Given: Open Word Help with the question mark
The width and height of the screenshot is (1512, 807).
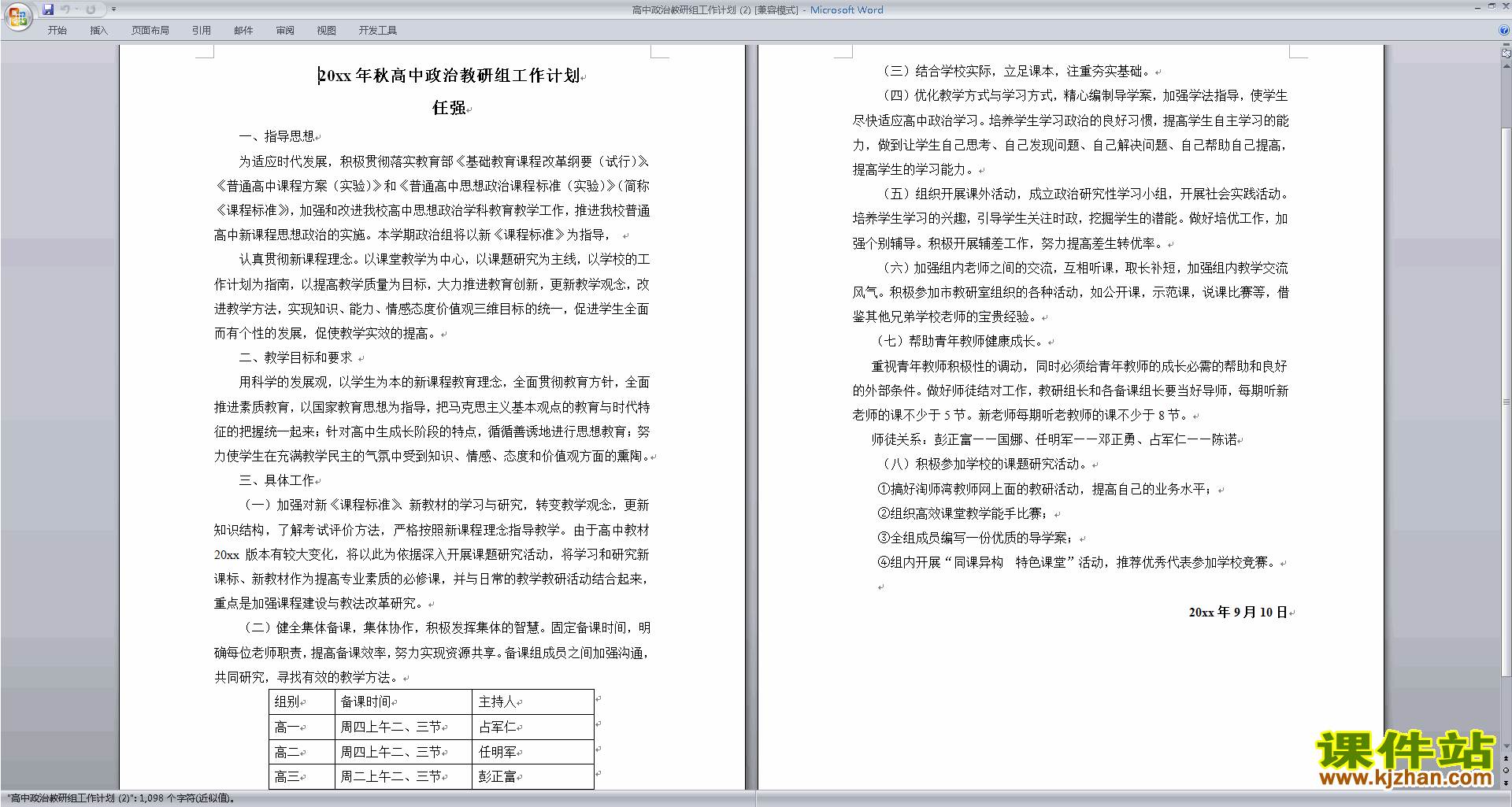Looking at the screenshot, I should pos(1504,30).
